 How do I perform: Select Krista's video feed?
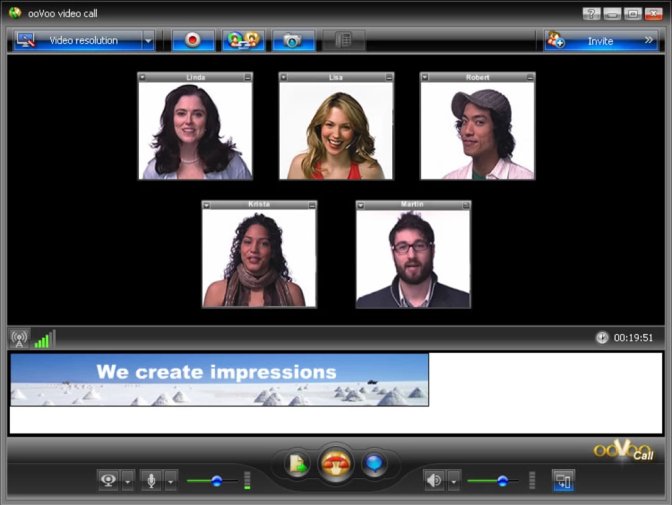coord(259,259)
